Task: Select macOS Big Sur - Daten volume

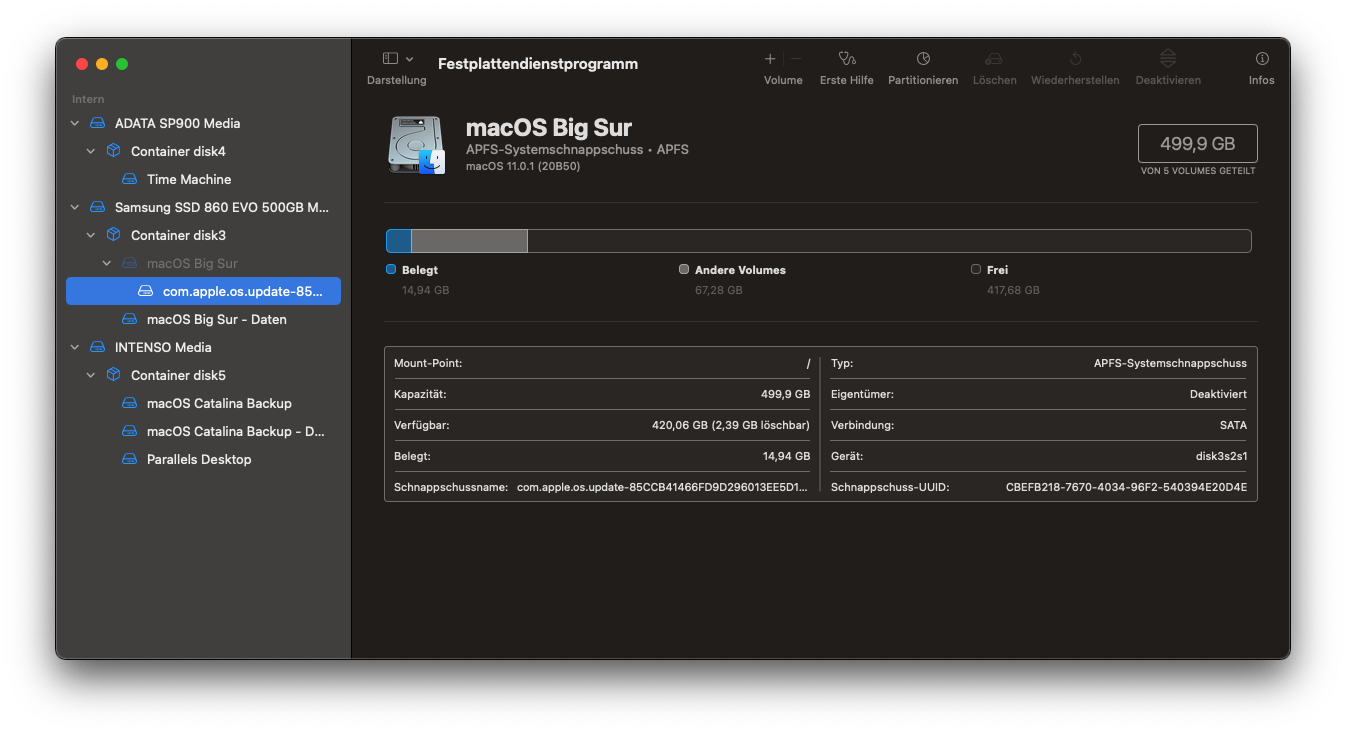Action: [x=216, y=320]
